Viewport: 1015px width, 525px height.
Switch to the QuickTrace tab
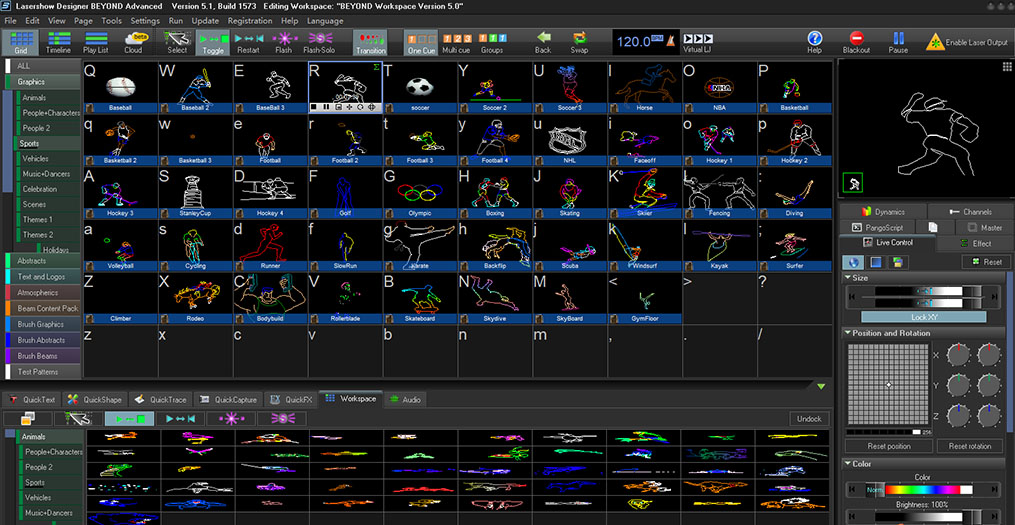tap(162, 399)
